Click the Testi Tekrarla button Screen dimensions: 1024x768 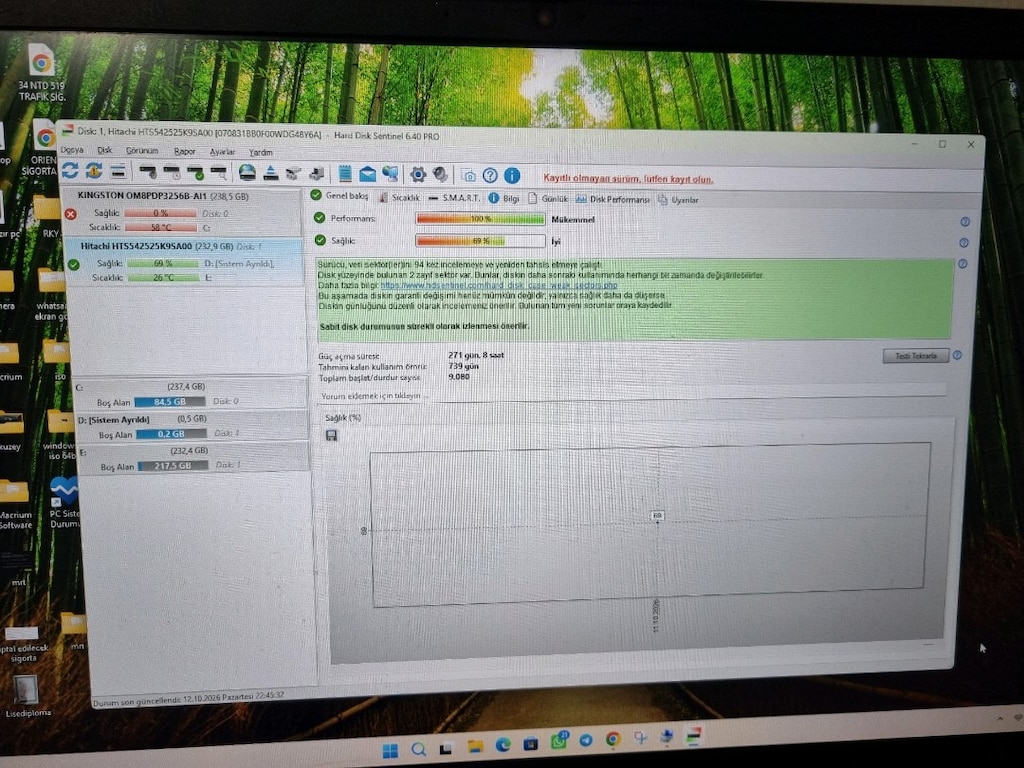coord(916,356)
